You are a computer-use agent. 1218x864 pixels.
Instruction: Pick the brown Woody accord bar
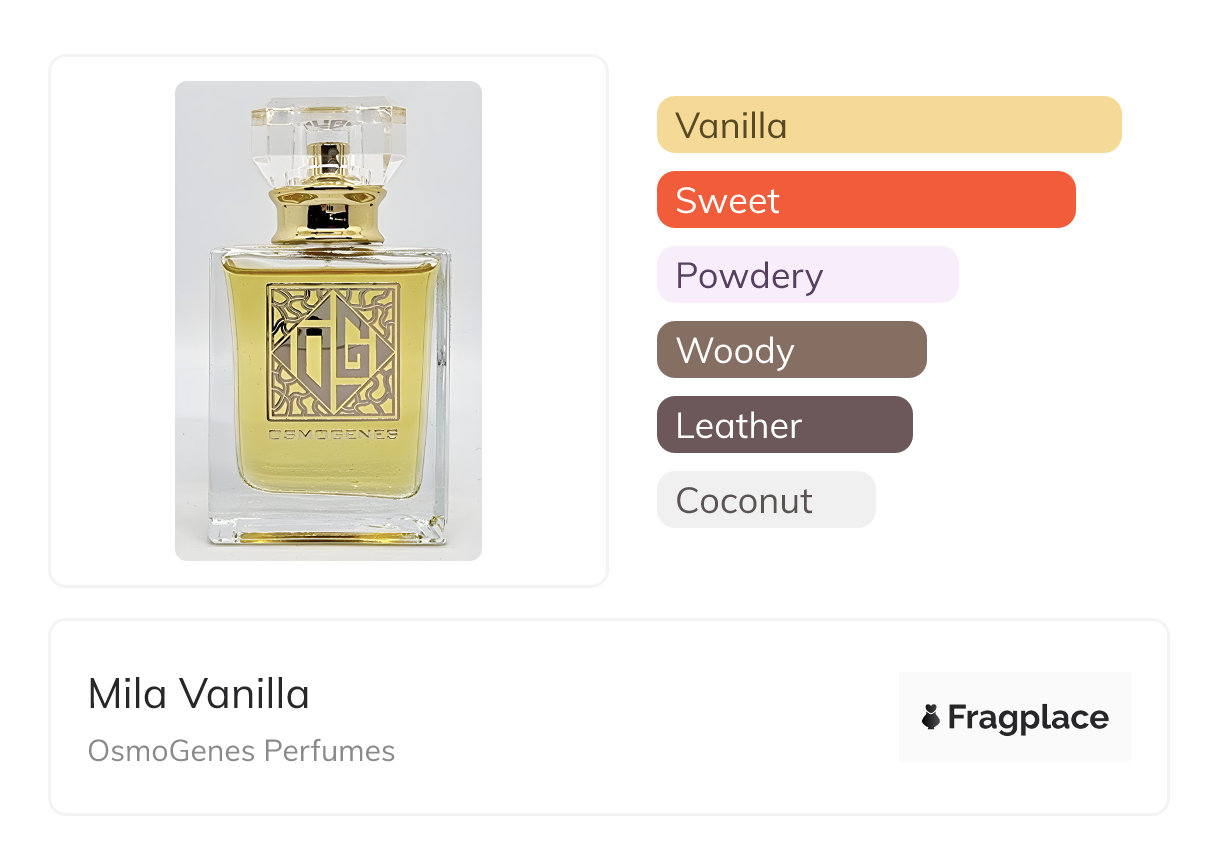point(791,350)
